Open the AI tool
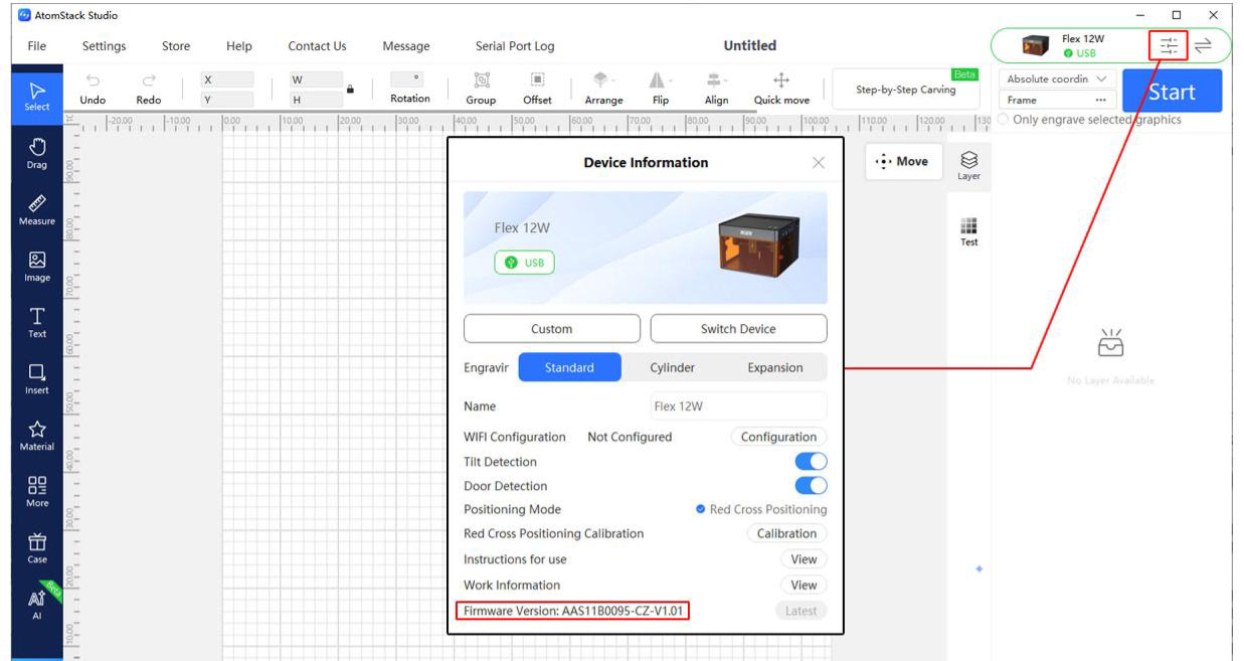The width and height of the screenshot is (1244, 661). pos(37,604)
